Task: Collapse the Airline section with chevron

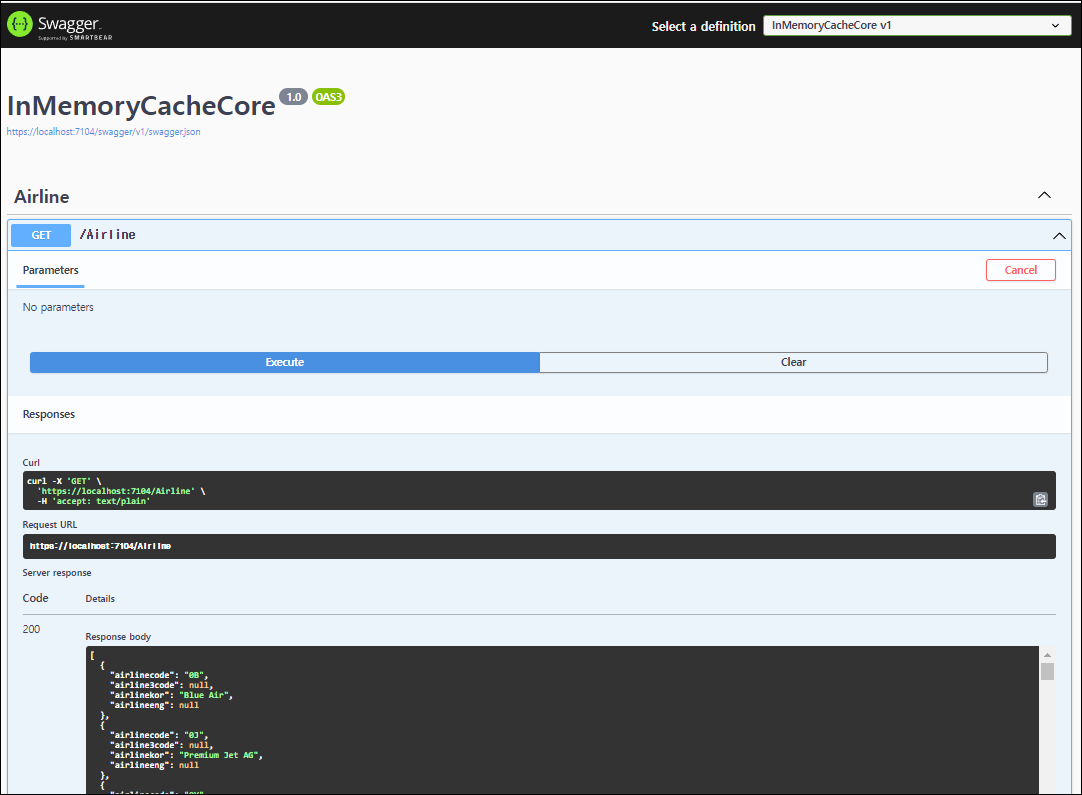Action: point(1044,196)
